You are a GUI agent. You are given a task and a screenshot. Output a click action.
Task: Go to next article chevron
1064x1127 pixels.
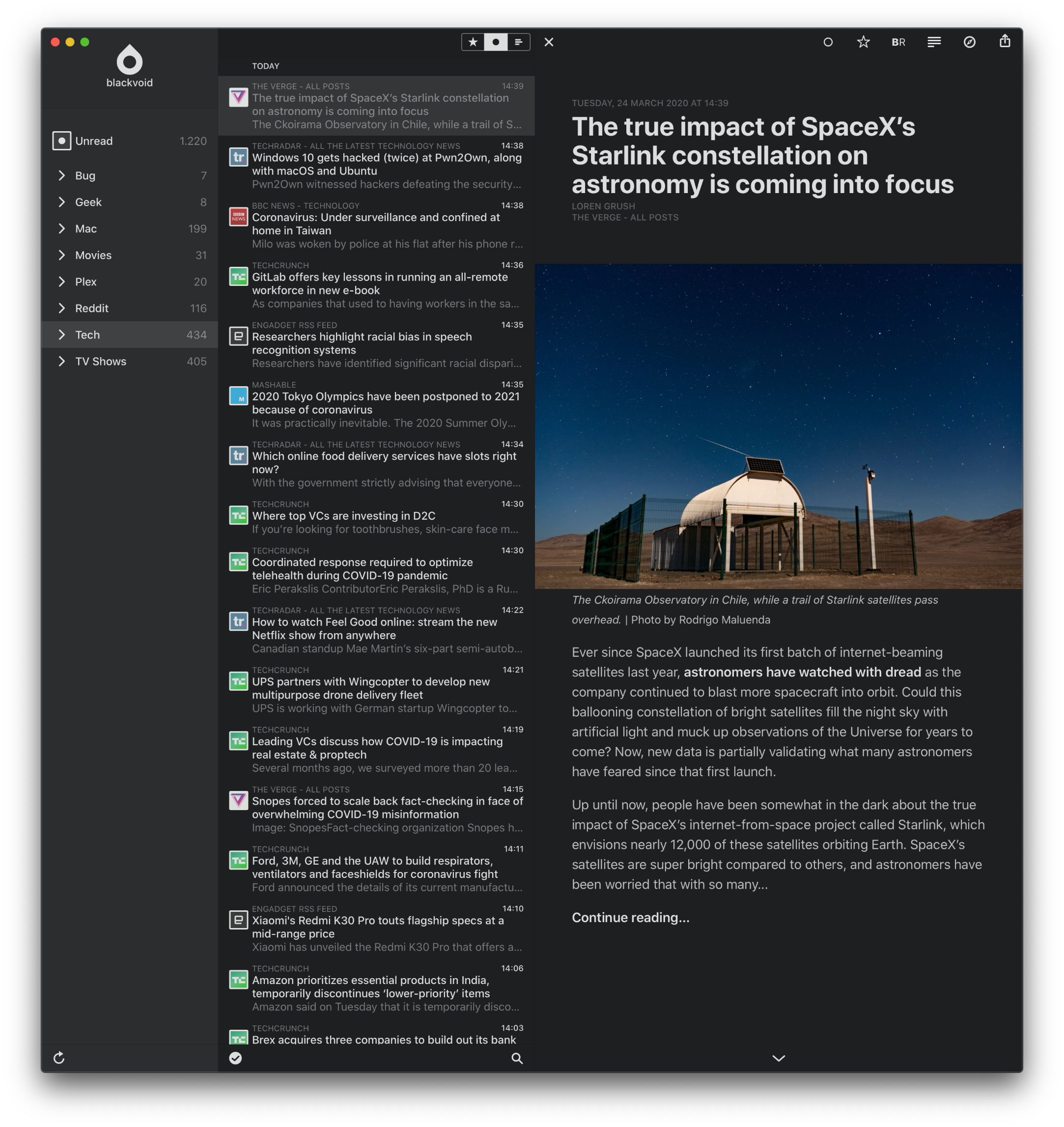point(779,1058)
